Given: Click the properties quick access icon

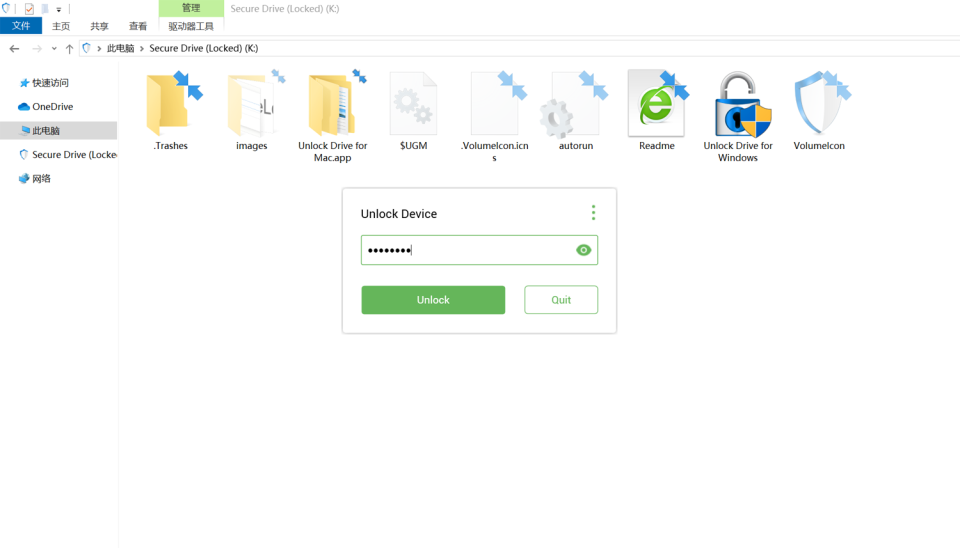Looking at the screenshot, I should click(x=29, y=9).
